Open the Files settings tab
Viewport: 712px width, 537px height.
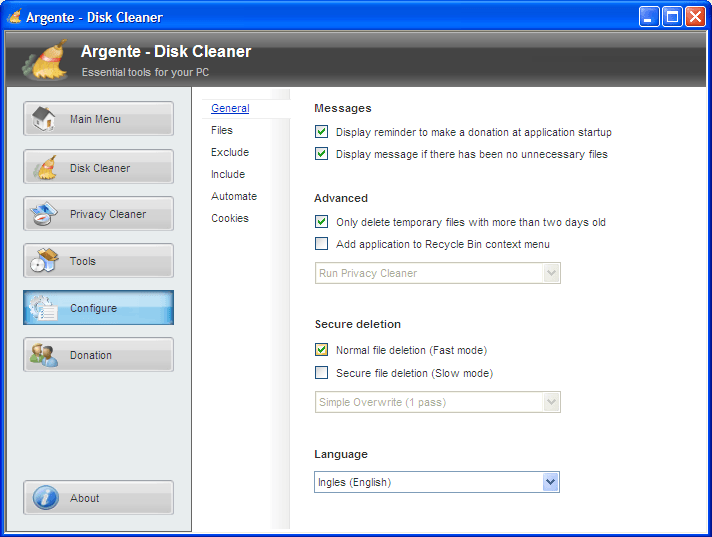point(222,130)
